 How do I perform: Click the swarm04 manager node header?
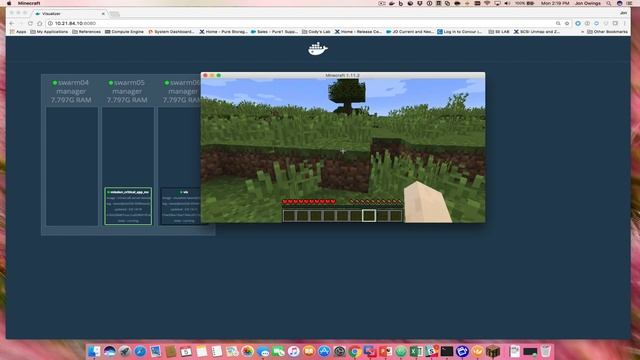(x=71, y=91)
